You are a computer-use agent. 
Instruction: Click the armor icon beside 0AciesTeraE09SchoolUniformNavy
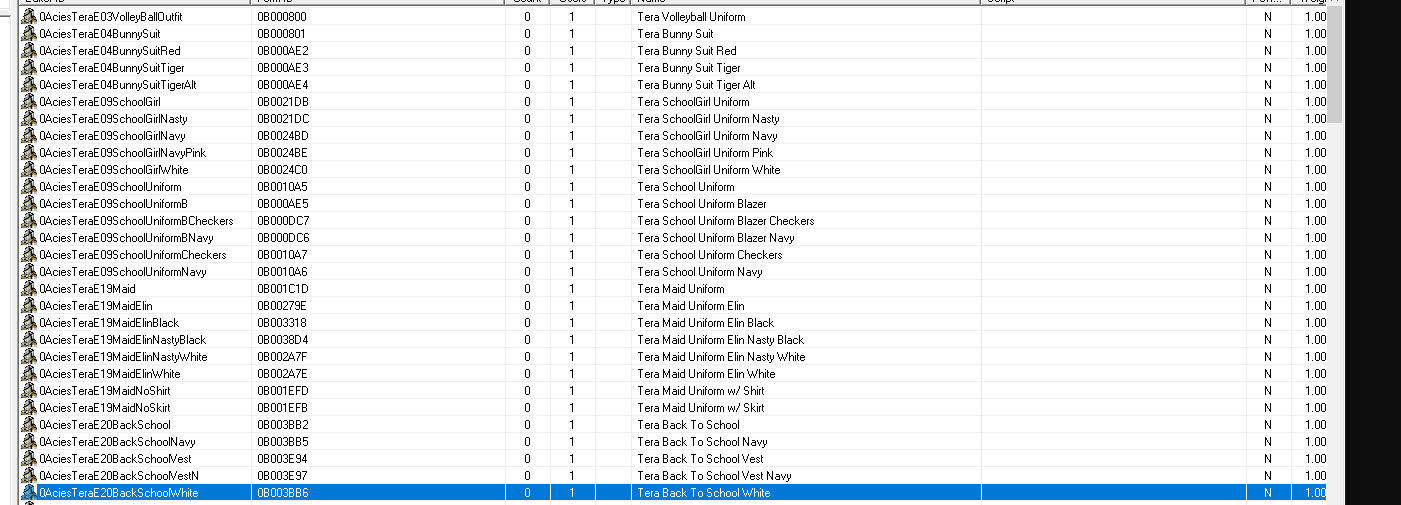click(28, 272)
